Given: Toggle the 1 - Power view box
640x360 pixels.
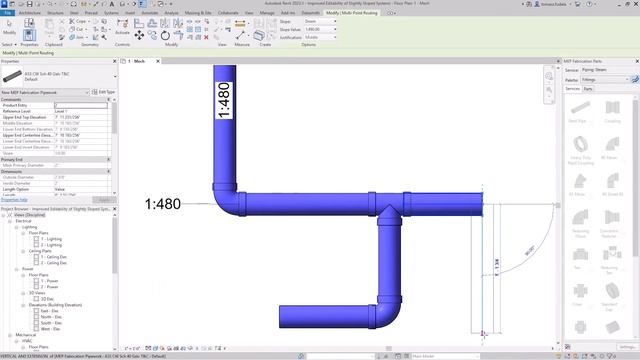Looking at the screenshot, I should click(x=36, y=281).
